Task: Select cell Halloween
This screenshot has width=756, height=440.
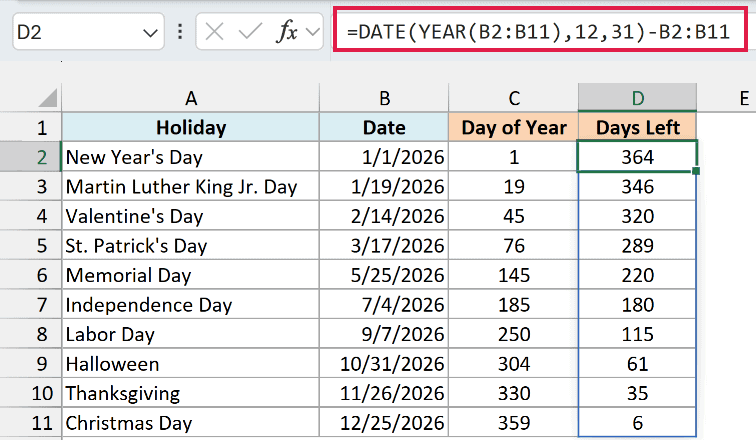Action: coord(190,363)
